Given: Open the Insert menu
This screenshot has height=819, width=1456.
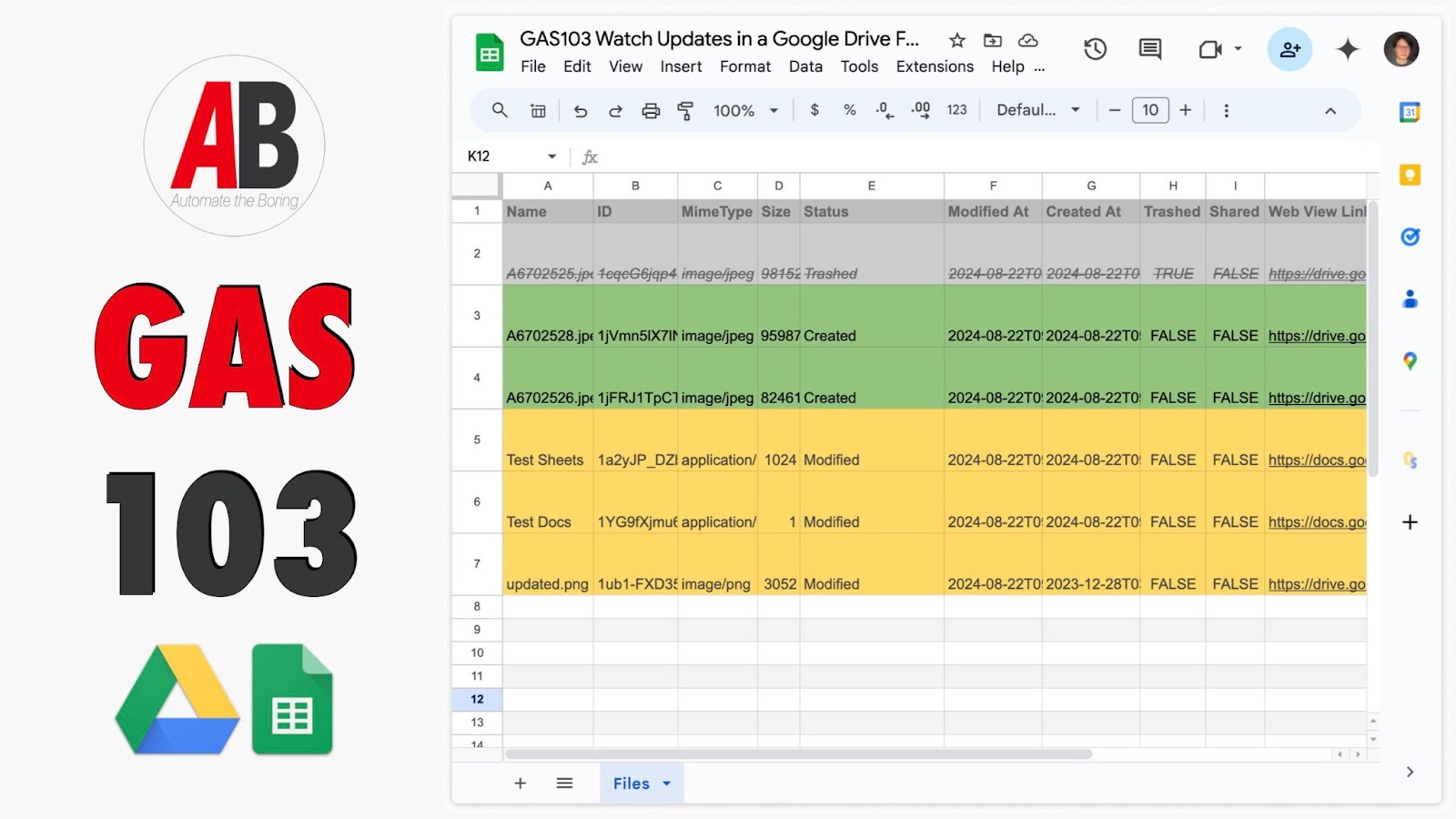Looking at the screenshot, I should [x=681, y=66].
